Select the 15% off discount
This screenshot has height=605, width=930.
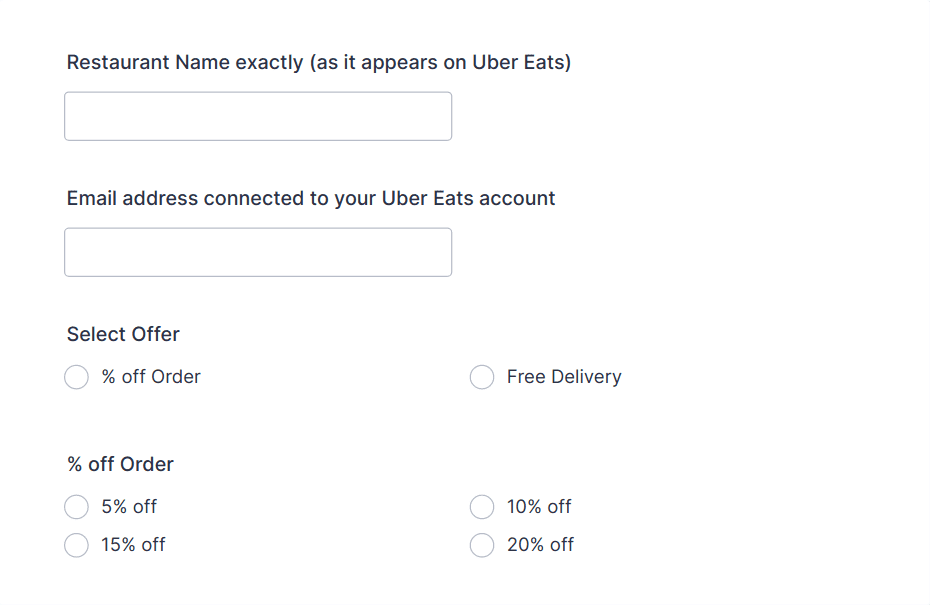[76, 545]
